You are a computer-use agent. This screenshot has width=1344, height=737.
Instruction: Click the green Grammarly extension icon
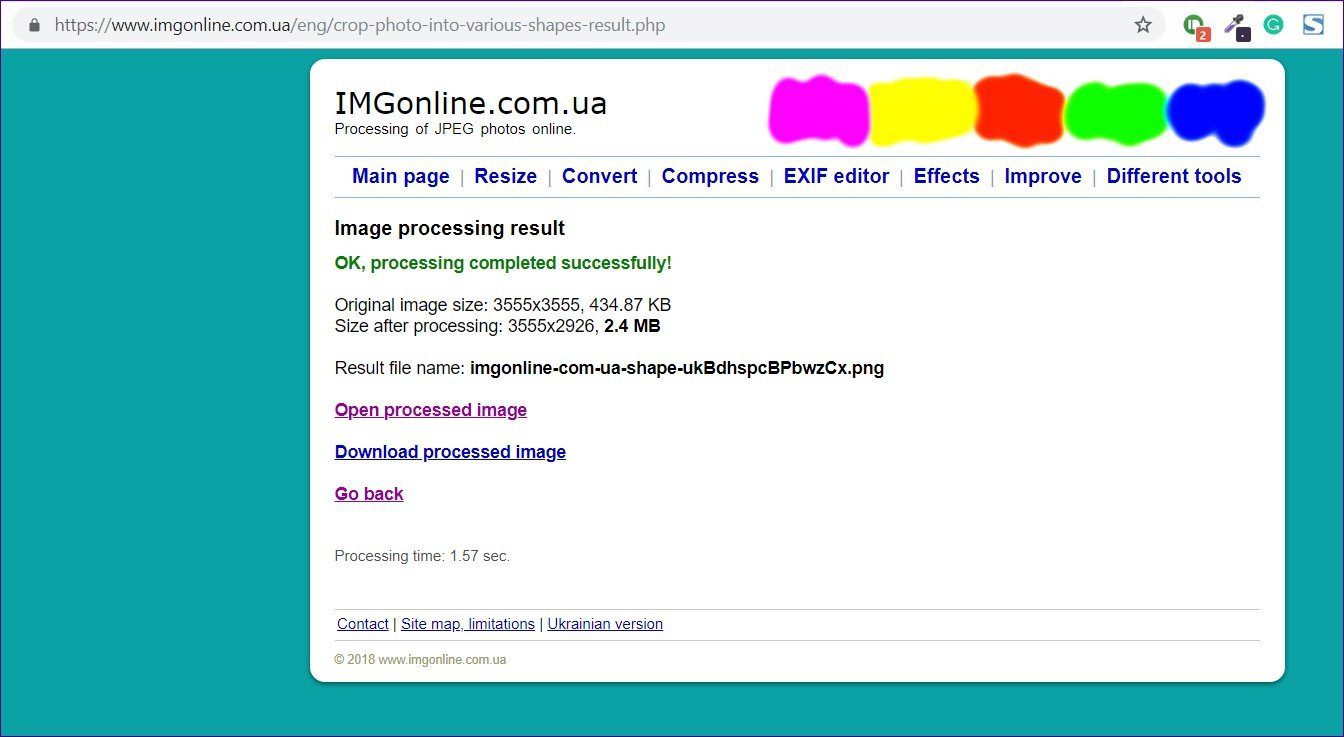pyautogui.click(x=1273, y=25)
